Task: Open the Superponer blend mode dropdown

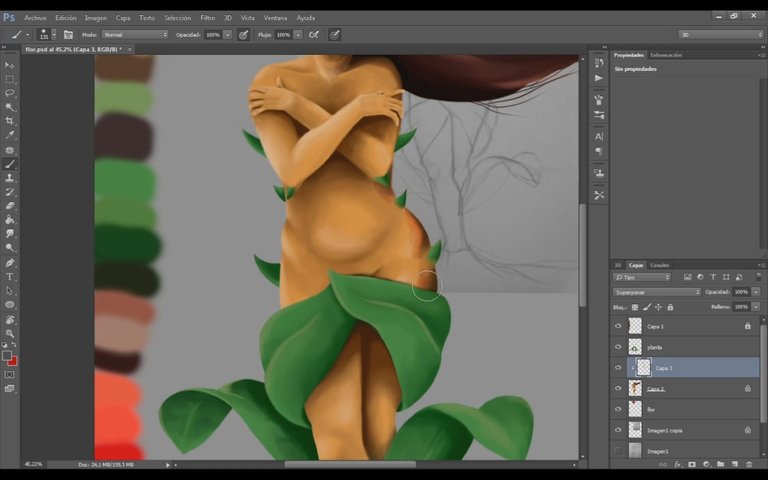Action: 657,292
